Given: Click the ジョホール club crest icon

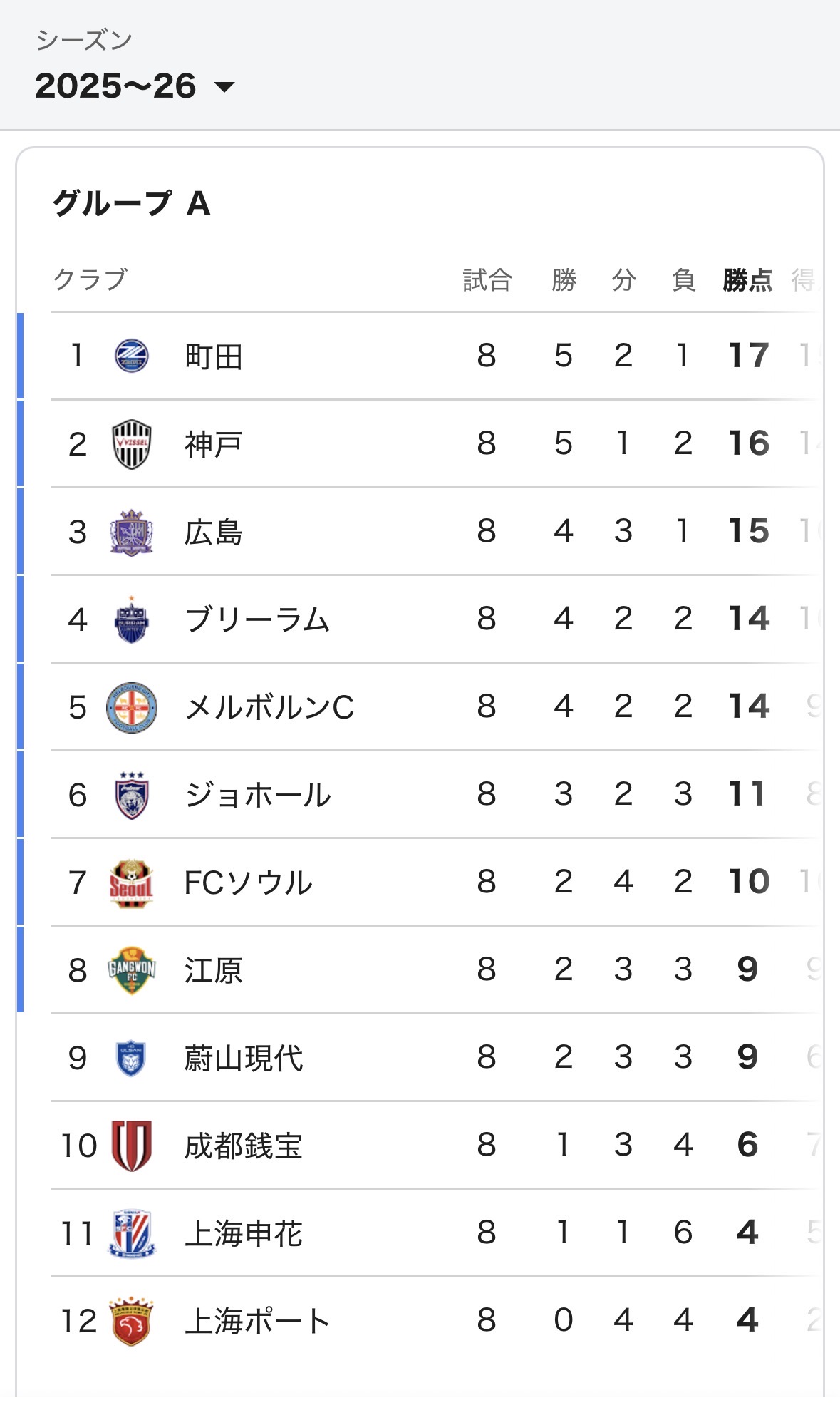Looking at the screenshot, I should (132, 796).
